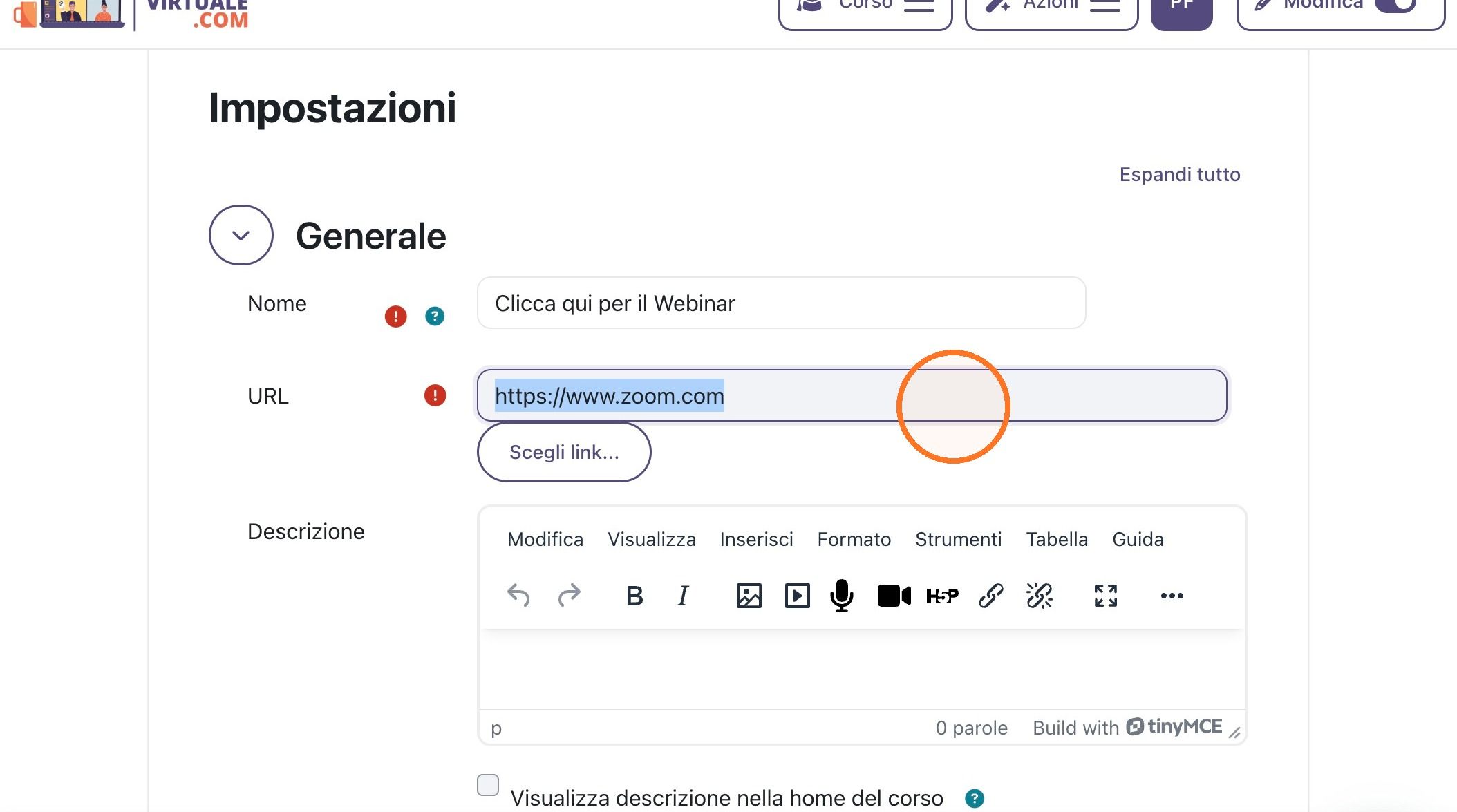Open the Guida editor menu

(x=1138, y=539)
